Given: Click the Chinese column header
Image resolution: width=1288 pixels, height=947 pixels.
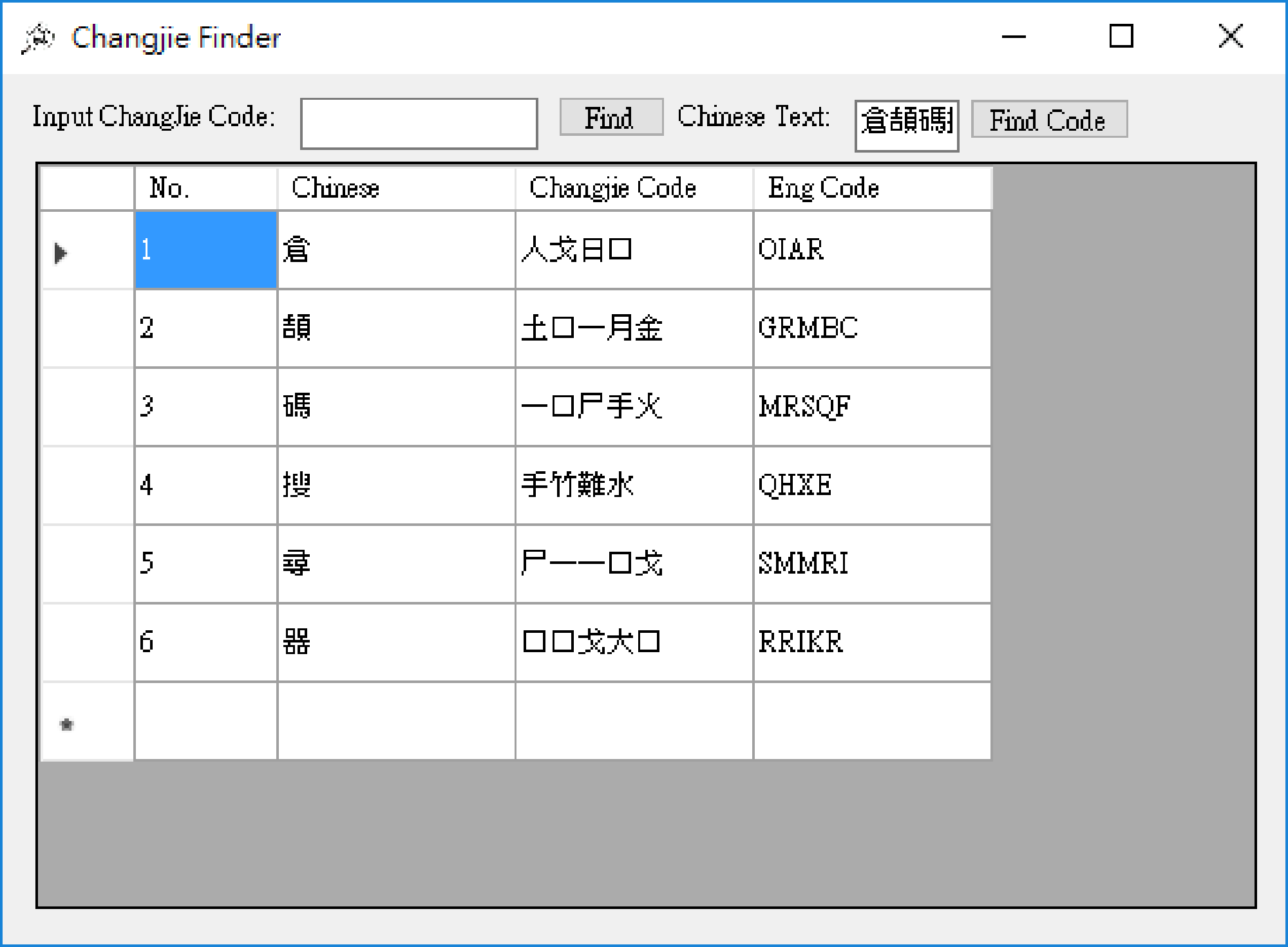Looking at the screenshot, I should (x=395, y=189).
